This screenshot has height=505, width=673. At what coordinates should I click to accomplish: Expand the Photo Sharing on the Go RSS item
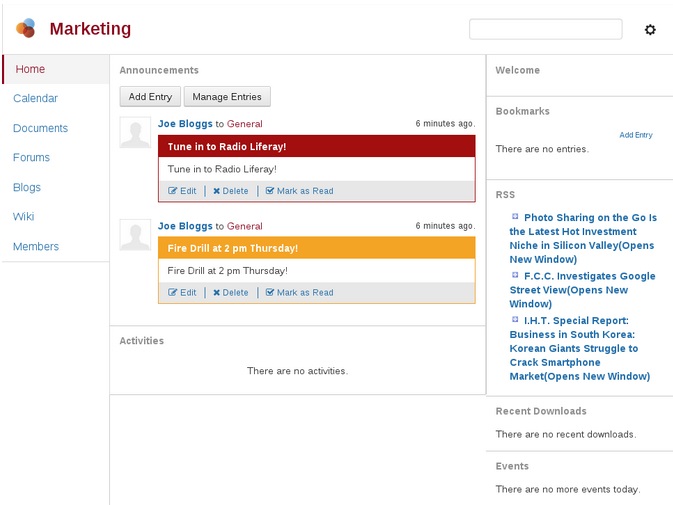point(516,216)
